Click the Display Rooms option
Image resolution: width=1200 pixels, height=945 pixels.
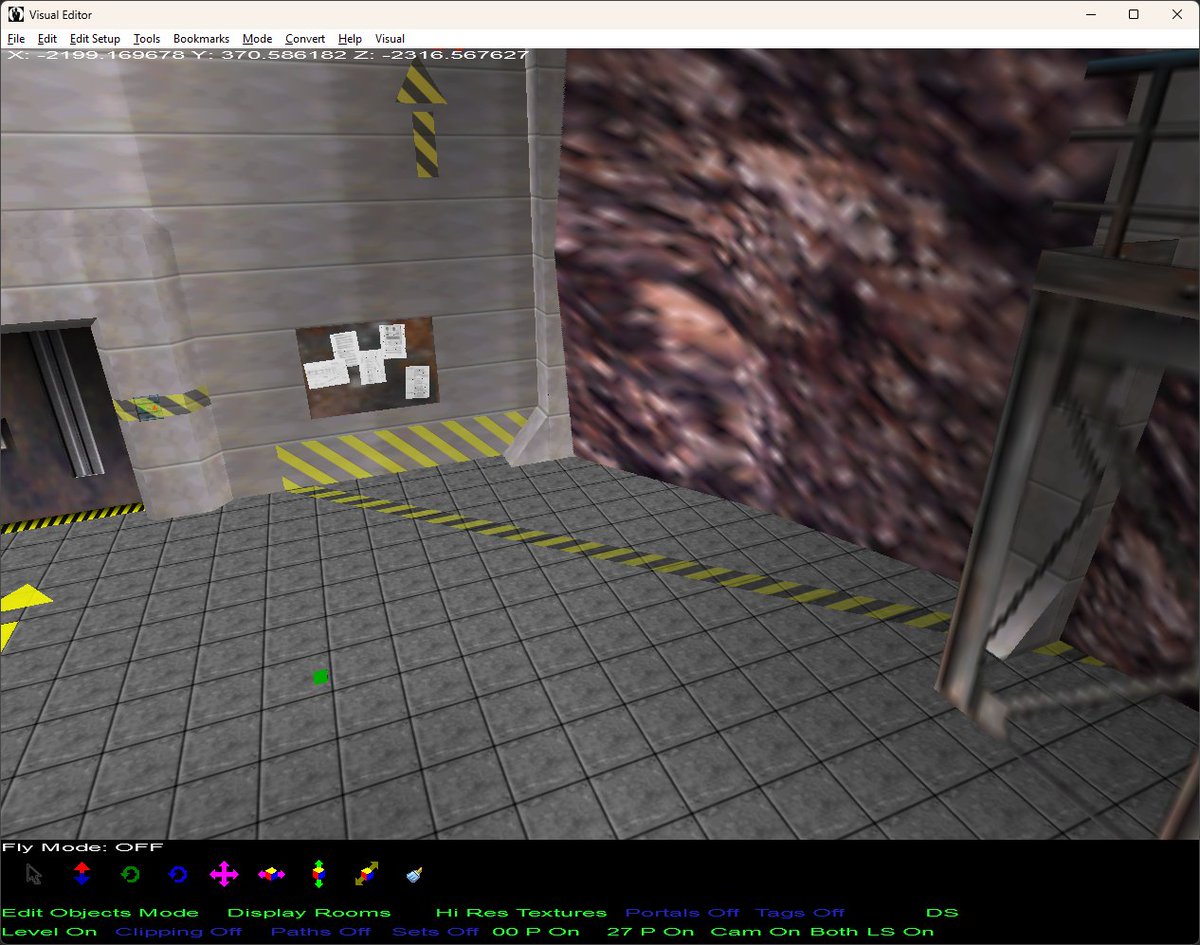tap(309, 912)
